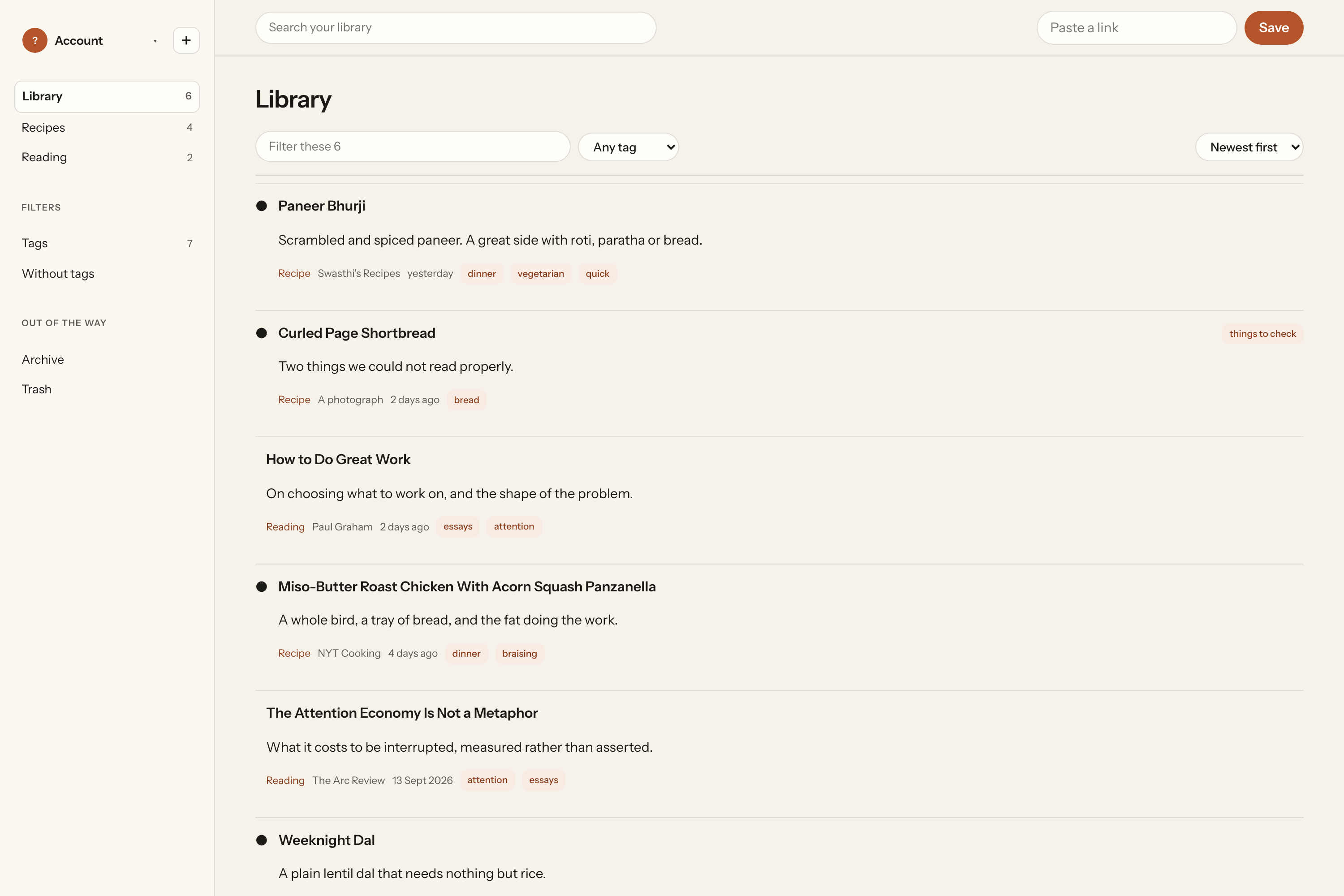Open Miso-Butter Roast Chicken recipe title
This screenshot has width=1344, height=896.
(x=467, y=587)
